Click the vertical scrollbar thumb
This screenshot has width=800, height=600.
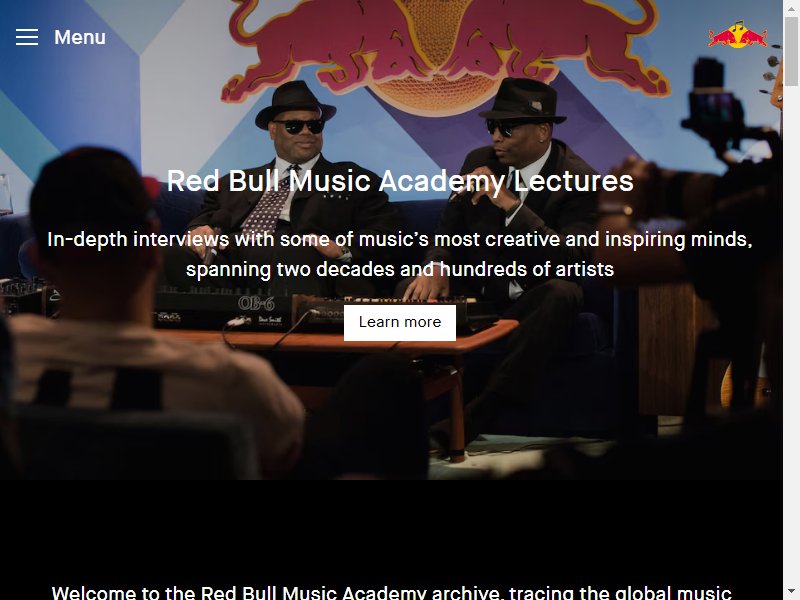(791, 51)
